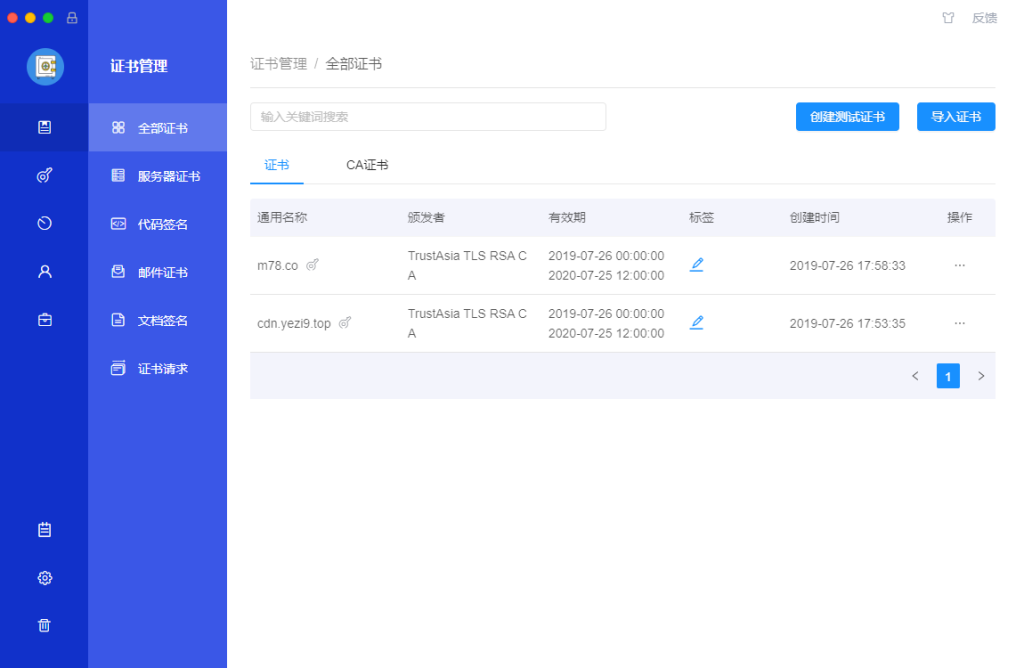Viewport: 1024px width, 668px height.
Task: Open key management sidebar icon
Action: pos(44,175)
